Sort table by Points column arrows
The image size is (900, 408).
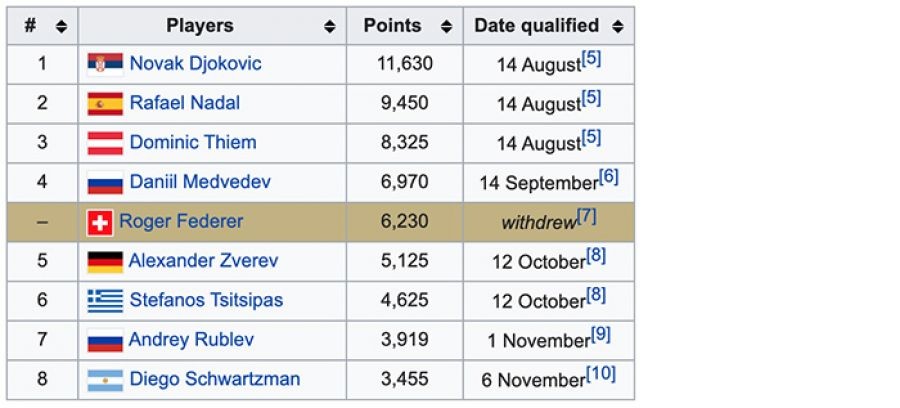446,27
